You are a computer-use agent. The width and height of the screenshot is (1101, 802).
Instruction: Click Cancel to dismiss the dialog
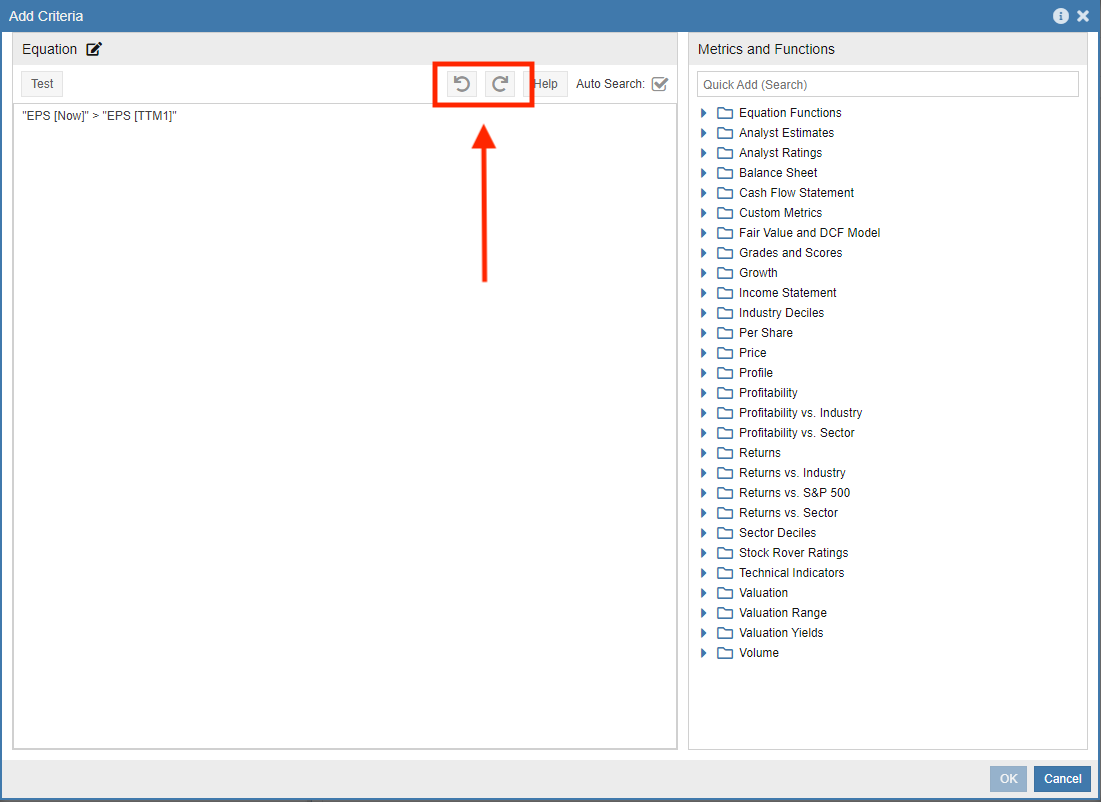pos(1062,779)
